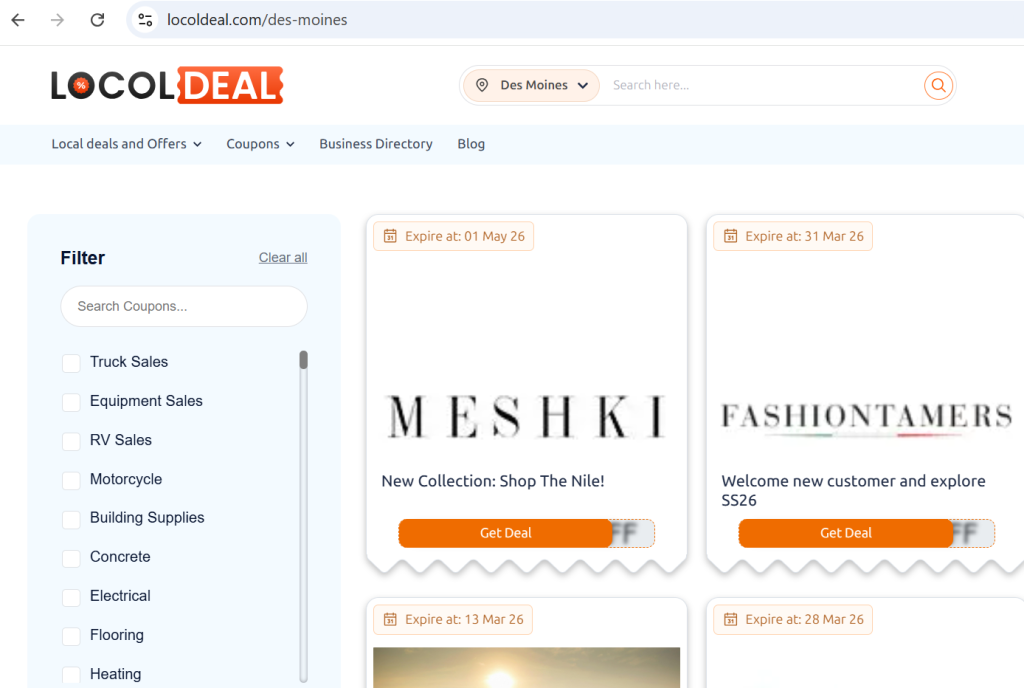Click the LocolDeal logo
Screen dimensions: 1024x688
pos(167,86)
